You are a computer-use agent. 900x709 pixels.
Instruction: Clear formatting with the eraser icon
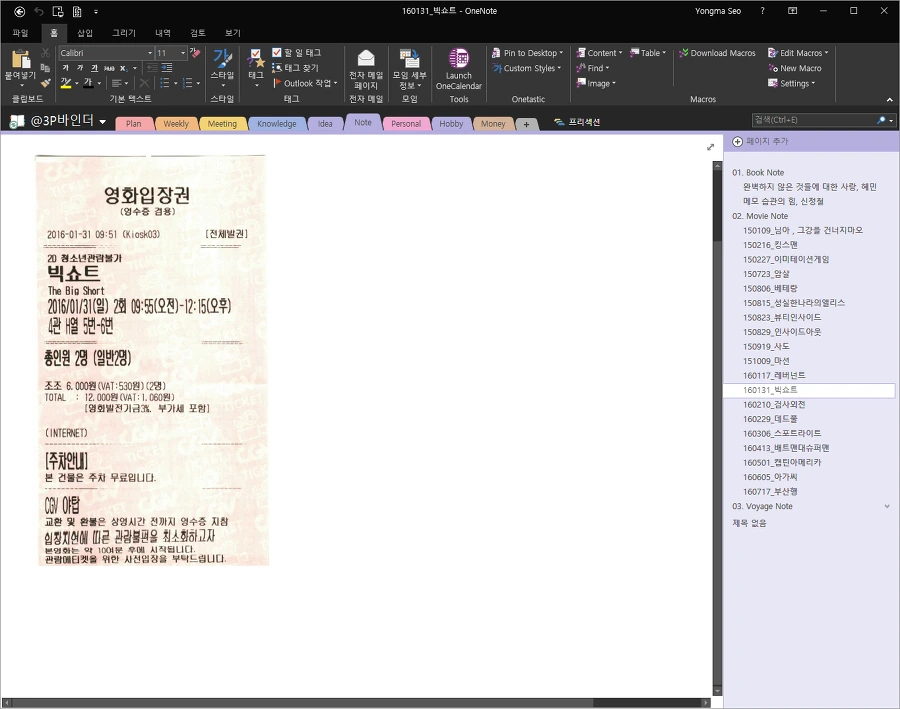tap(195, 53)
